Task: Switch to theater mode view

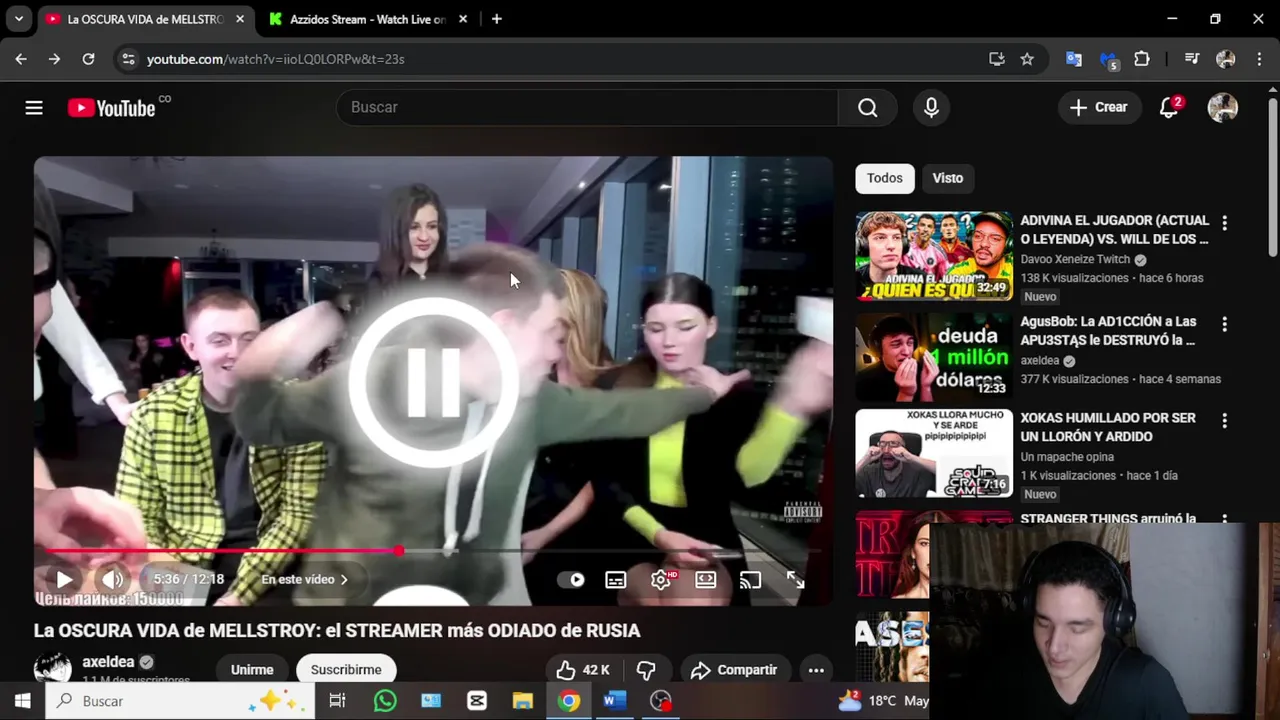Action: pyautogui.click(x=706, y=580)
